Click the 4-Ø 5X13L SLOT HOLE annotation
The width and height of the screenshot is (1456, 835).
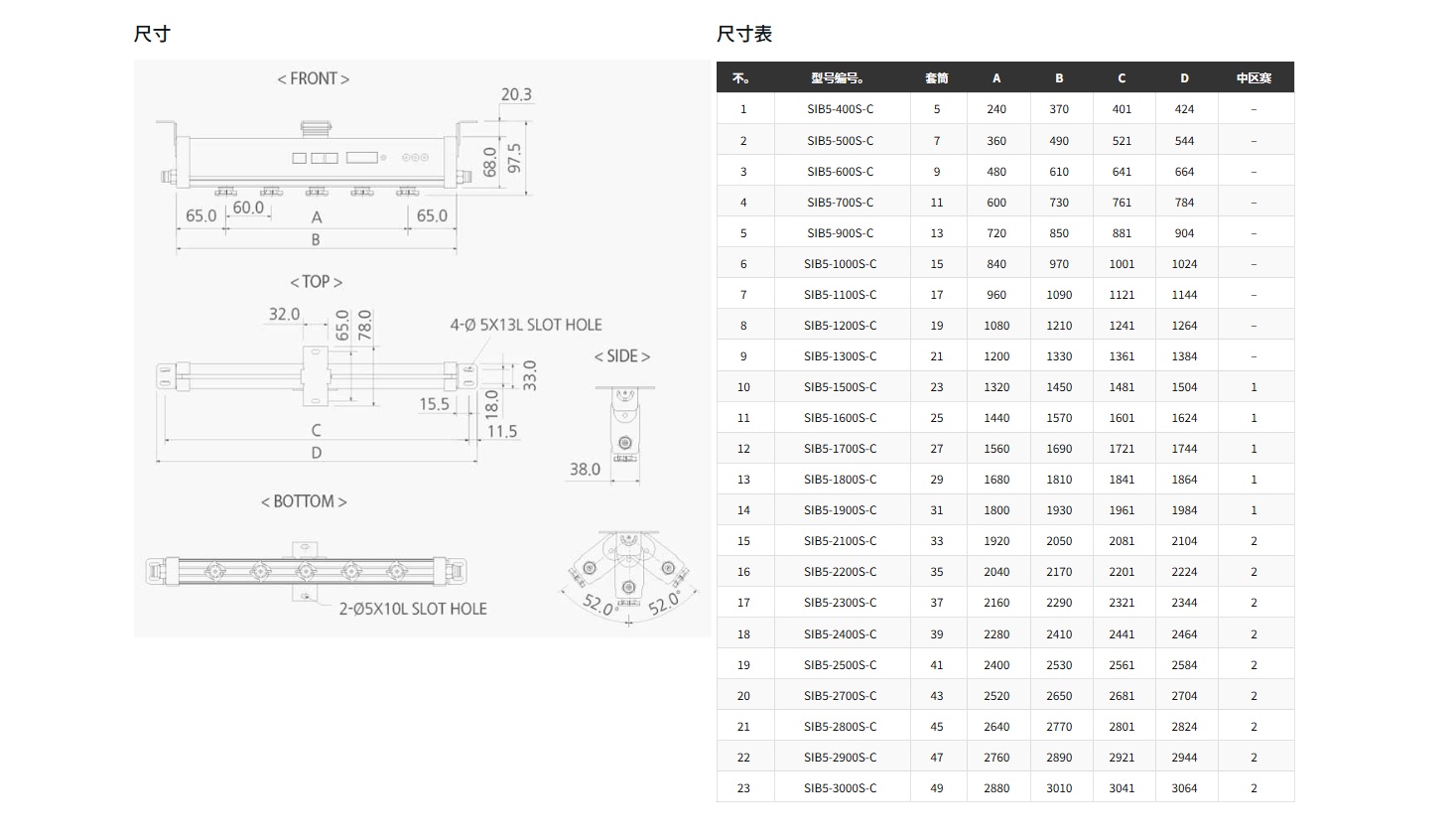526,325
